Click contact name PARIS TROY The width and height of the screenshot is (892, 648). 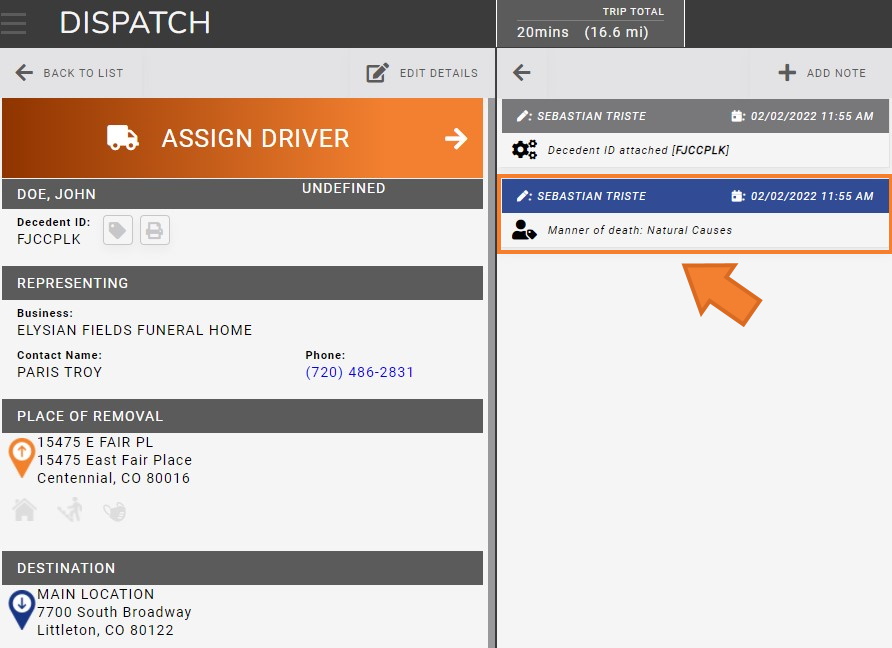[60, 372]
